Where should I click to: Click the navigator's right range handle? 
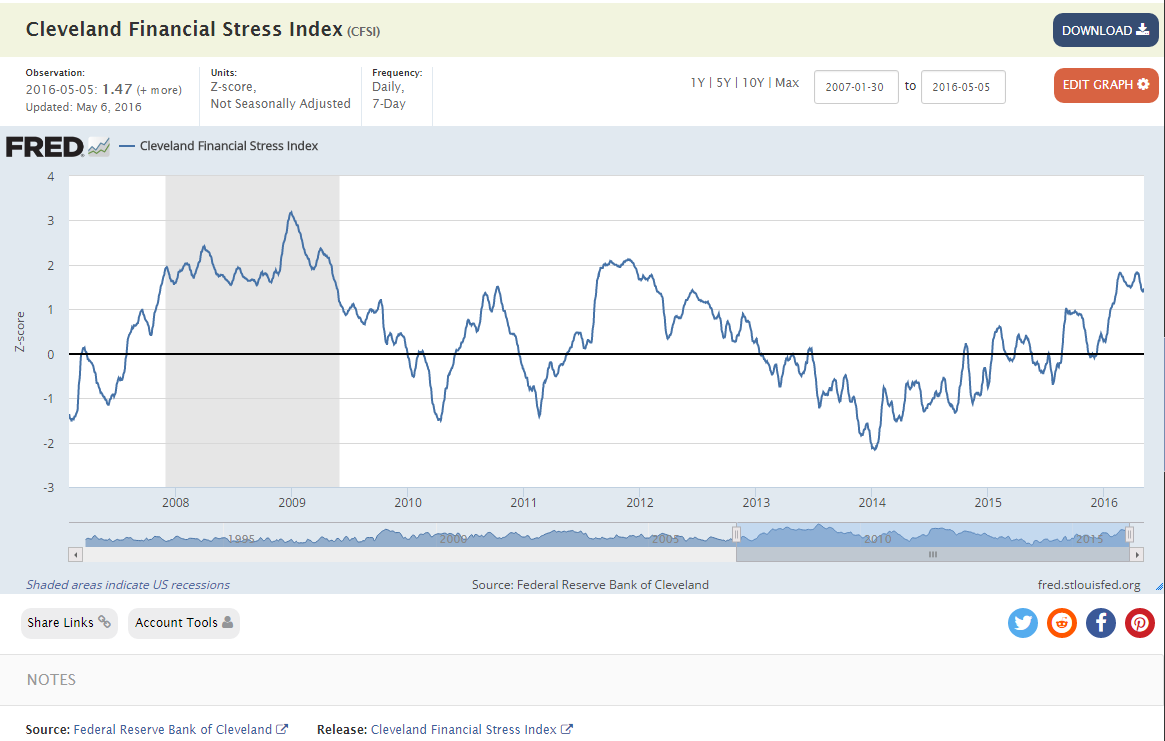click(1129, 534)
